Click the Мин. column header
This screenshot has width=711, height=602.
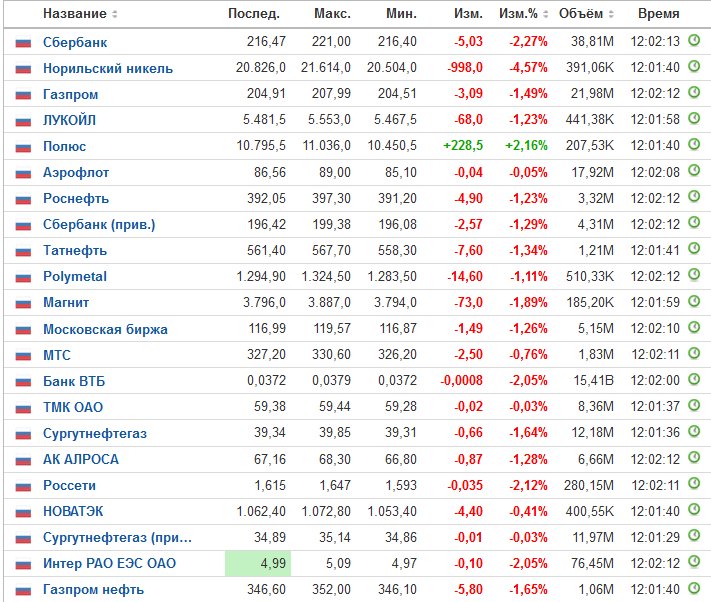click(401, 14)
